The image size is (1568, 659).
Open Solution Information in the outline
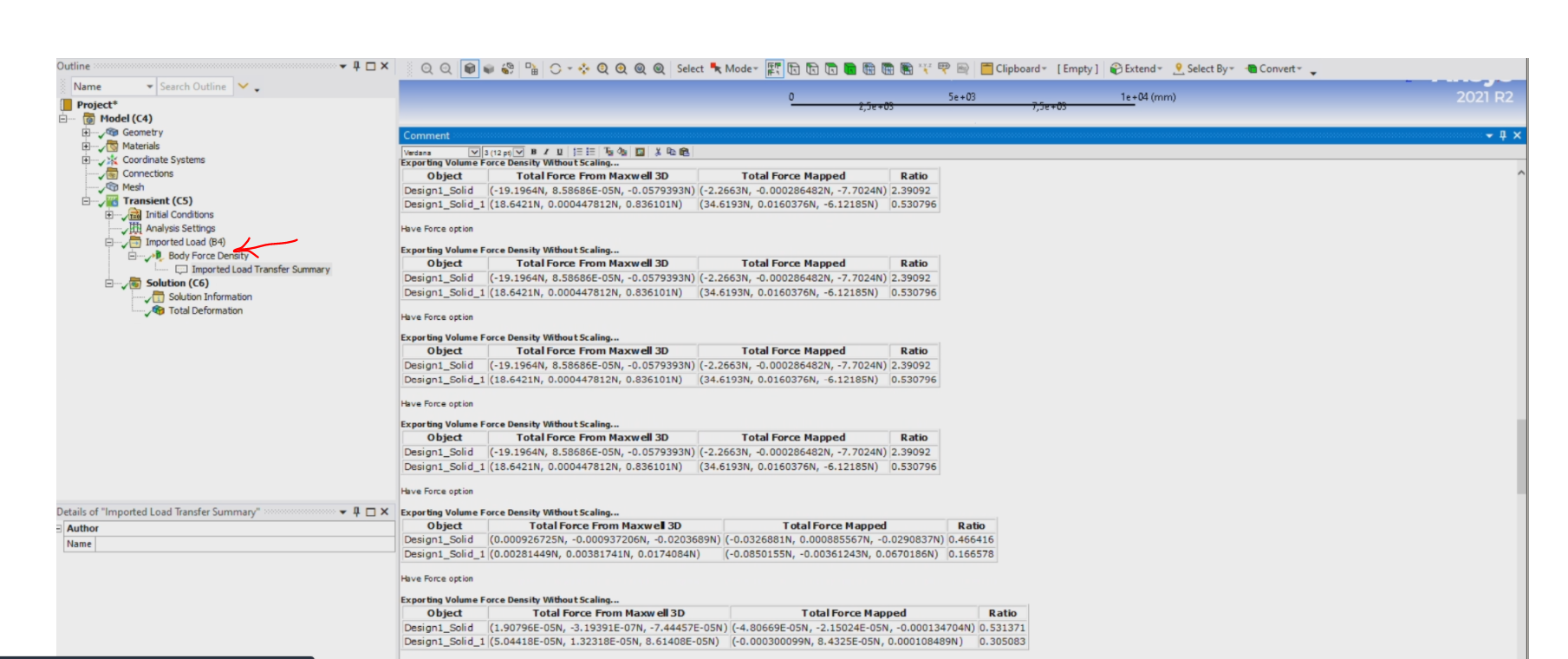click(210, 297)
